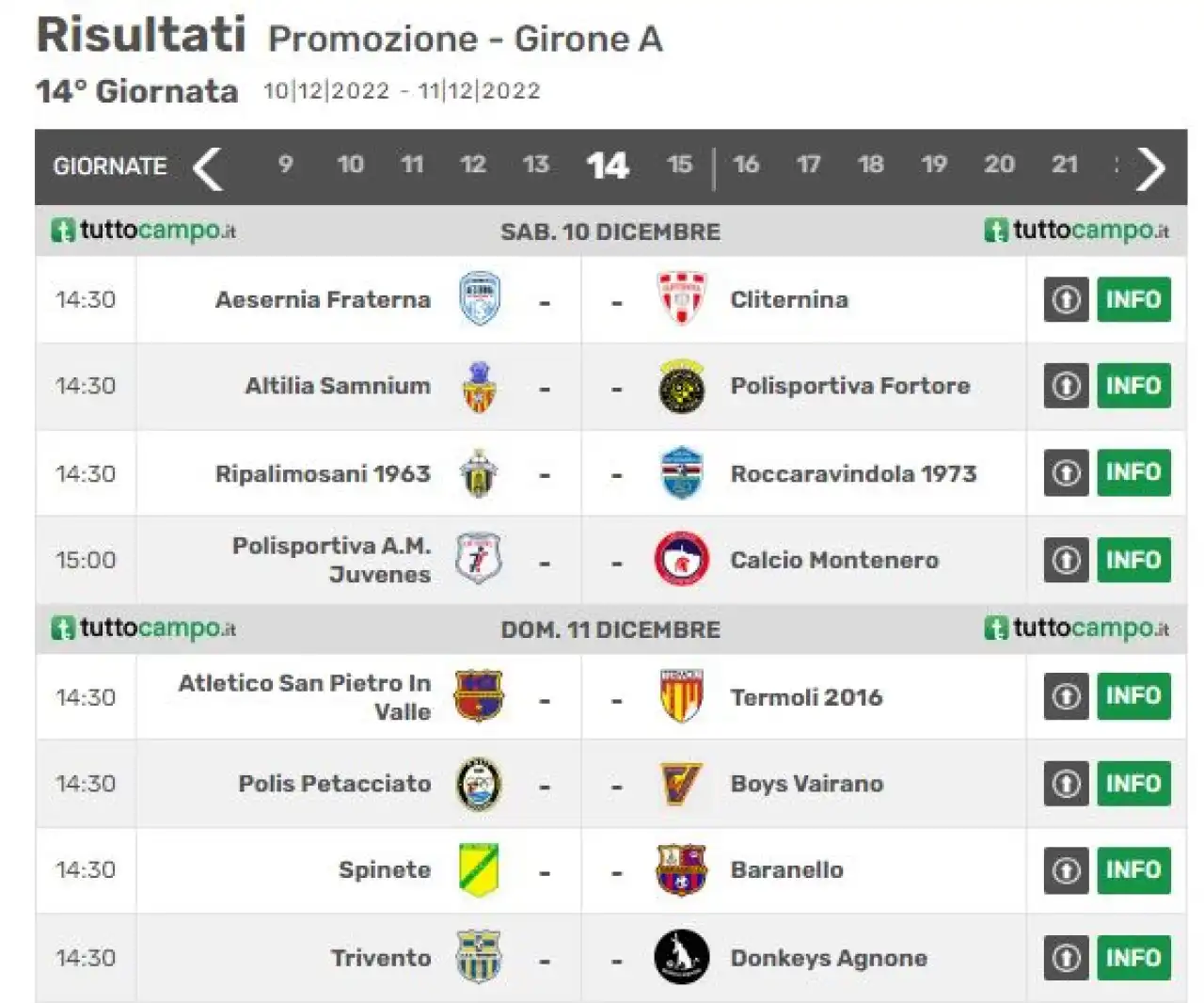Click the up-arrow icon for Trivento match

(1066, 958)
